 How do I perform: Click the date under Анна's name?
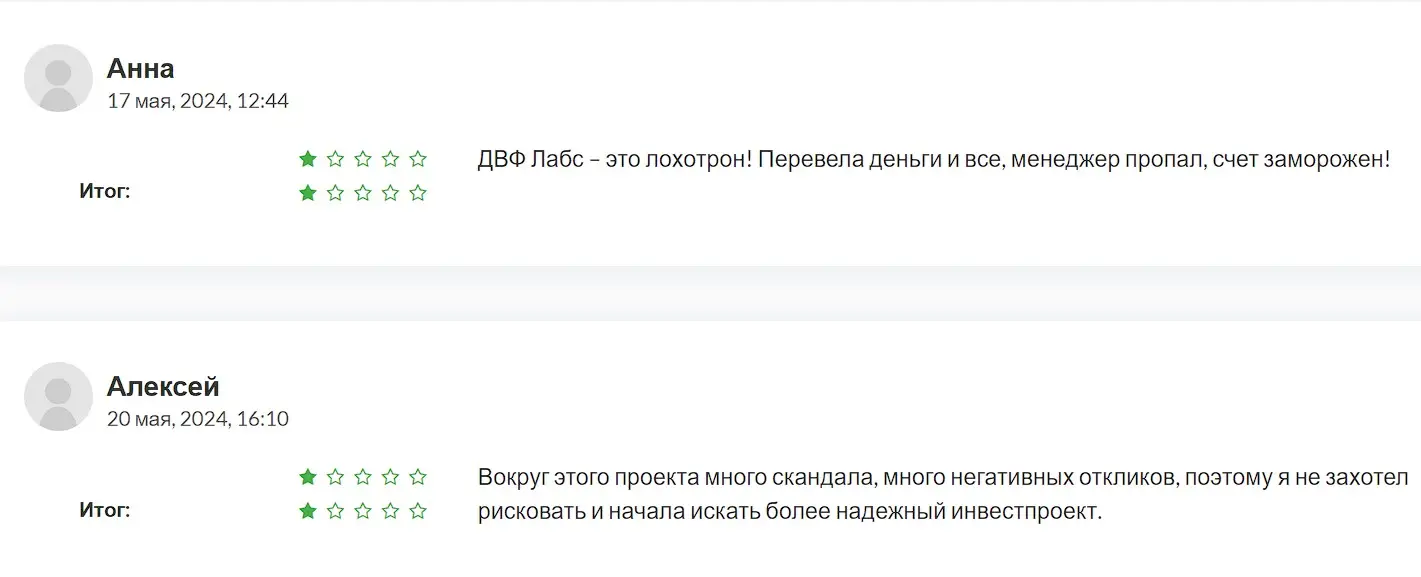[198, 100]
